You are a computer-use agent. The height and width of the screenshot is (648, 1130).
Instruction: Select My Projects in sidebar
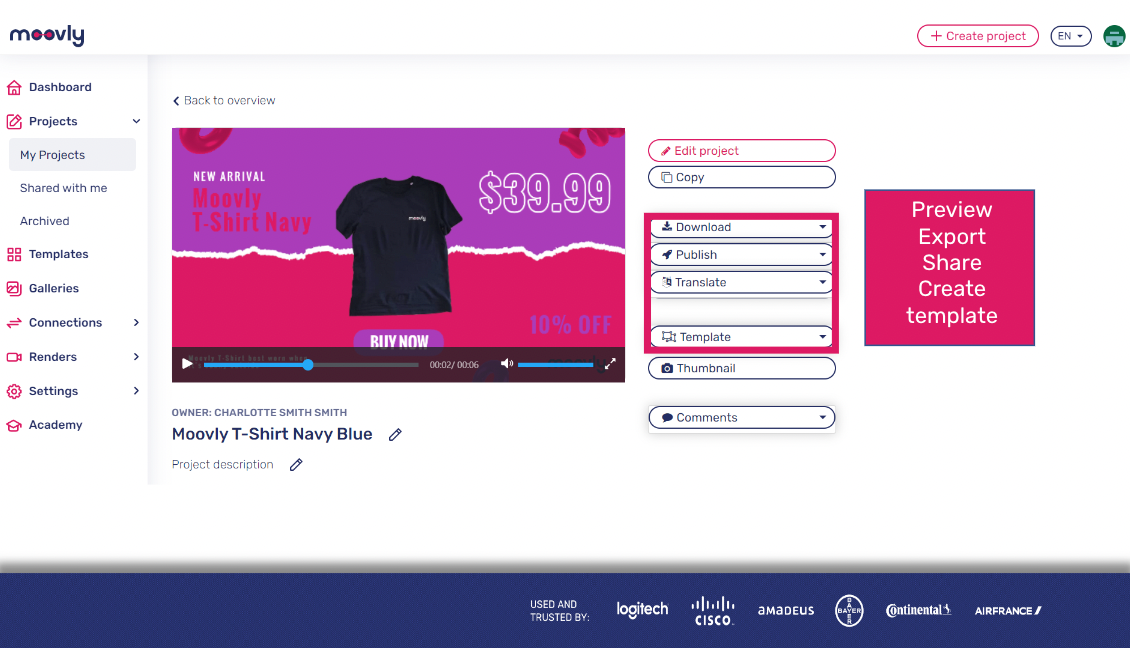click(x=72, y=155)
